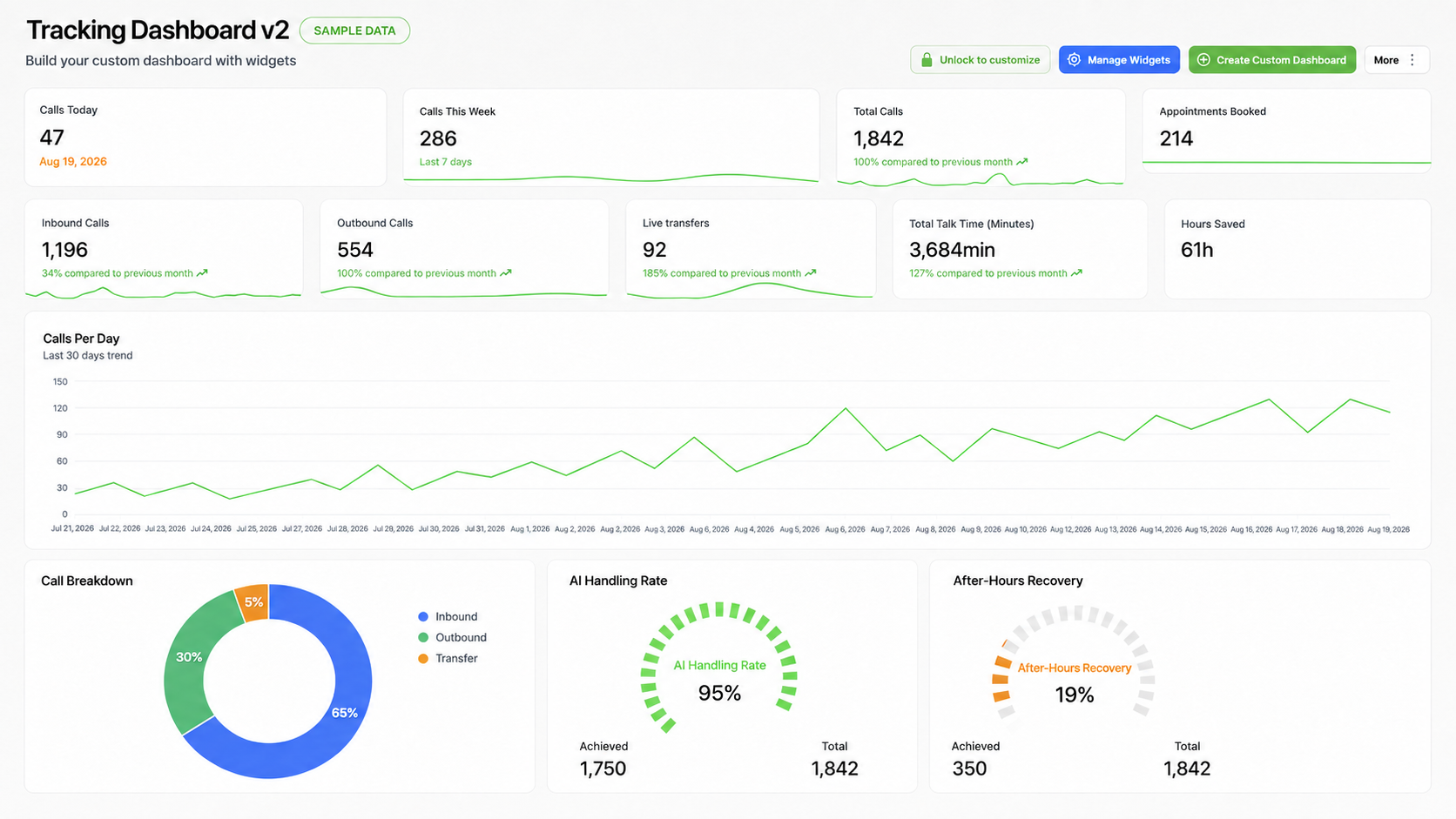Click the Aug 19, 2026 date in Calls Today
The width and height of the screenshot is (1456, 819).
(73, 162)
